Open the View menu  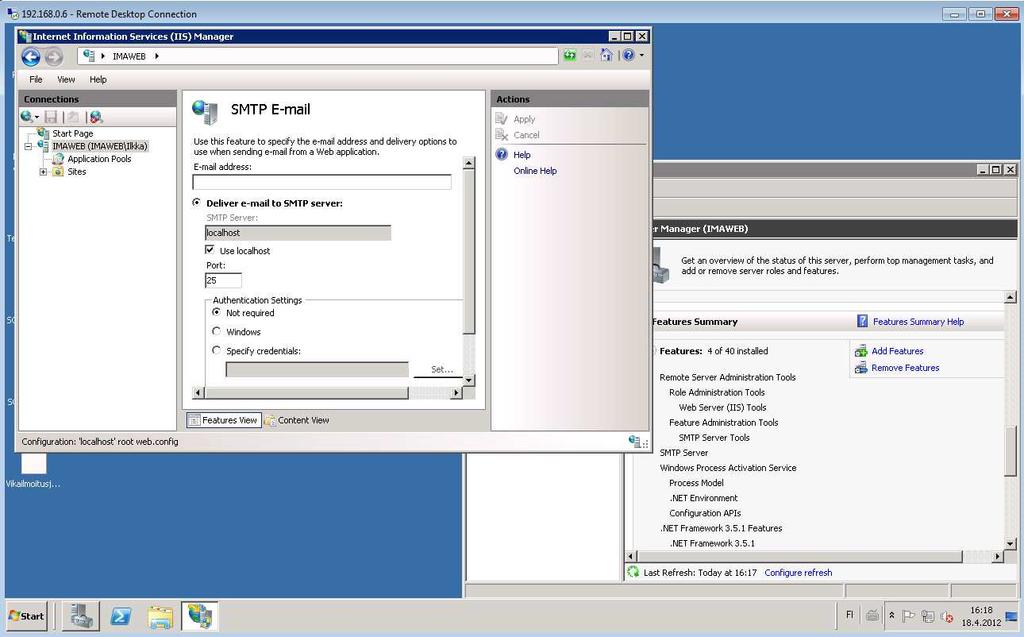coord(66,79)
